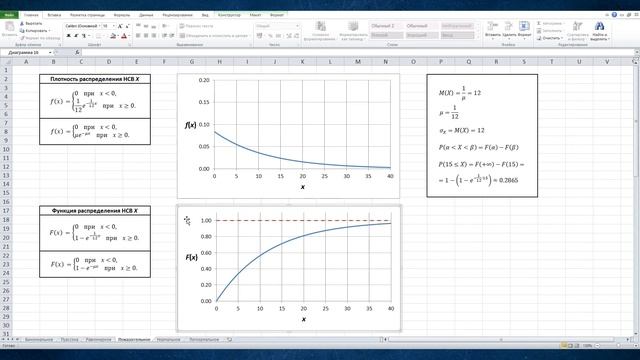Apply the Обычный 2 cell style
640x360 pixels.
pos(387,26)
